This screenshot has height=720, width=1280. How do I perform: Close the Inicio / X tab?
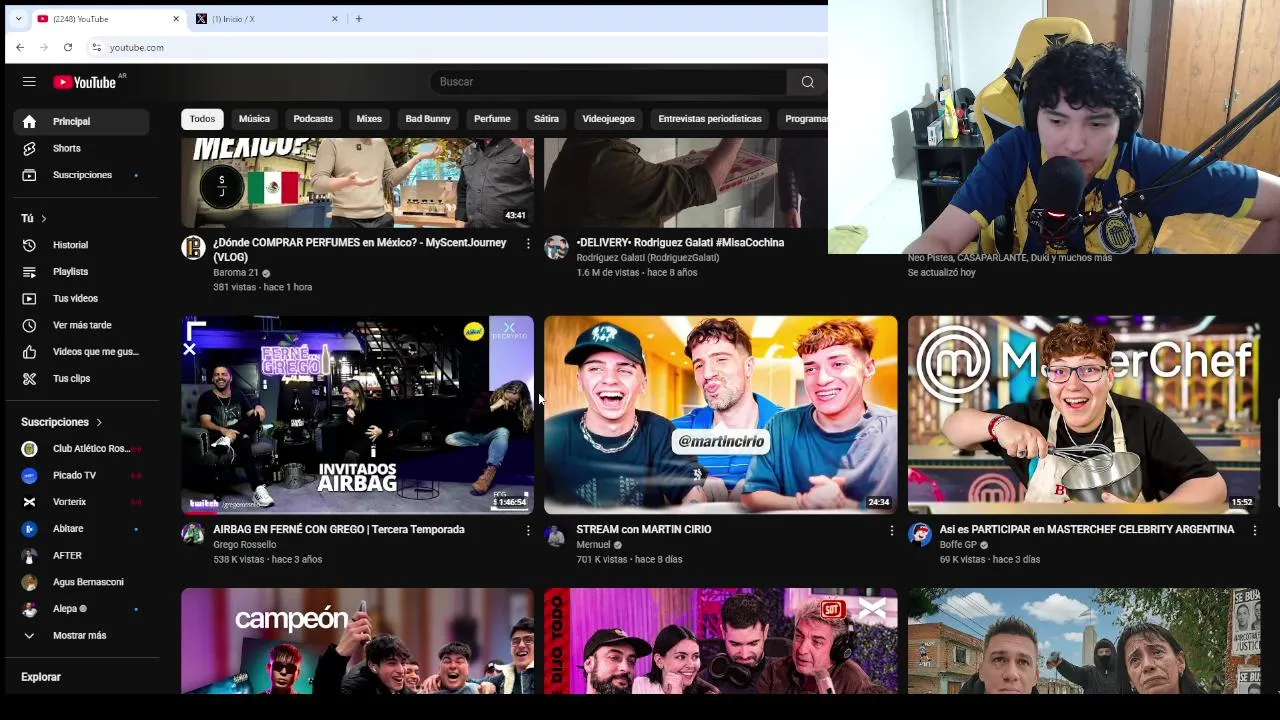(335, 18)
